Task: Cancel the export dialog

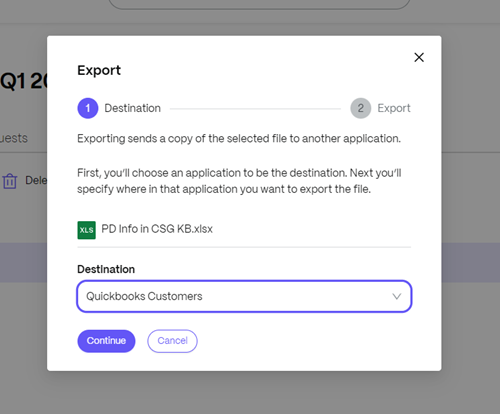Action: [x=172, y=341]
